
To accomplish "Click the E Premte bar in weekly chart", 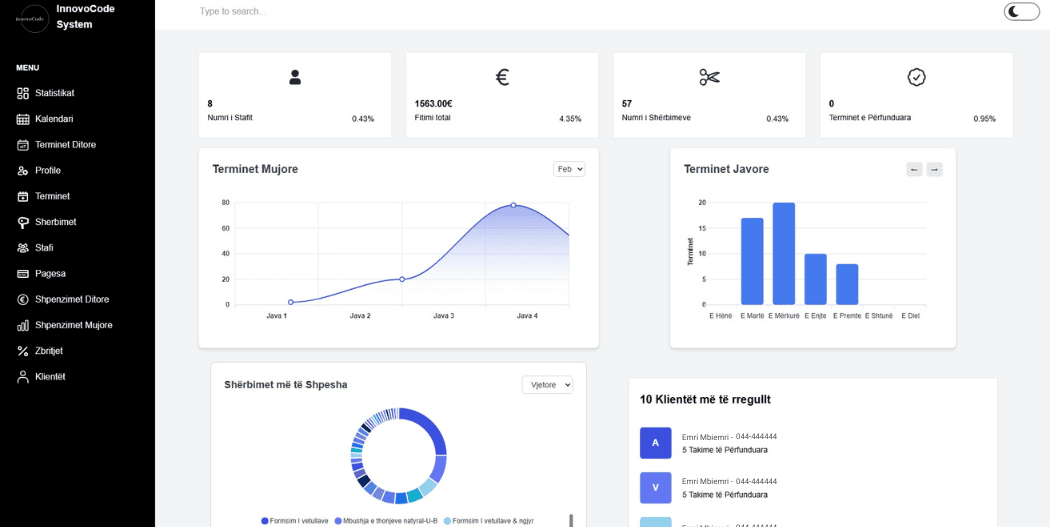I will coord(847,285).
